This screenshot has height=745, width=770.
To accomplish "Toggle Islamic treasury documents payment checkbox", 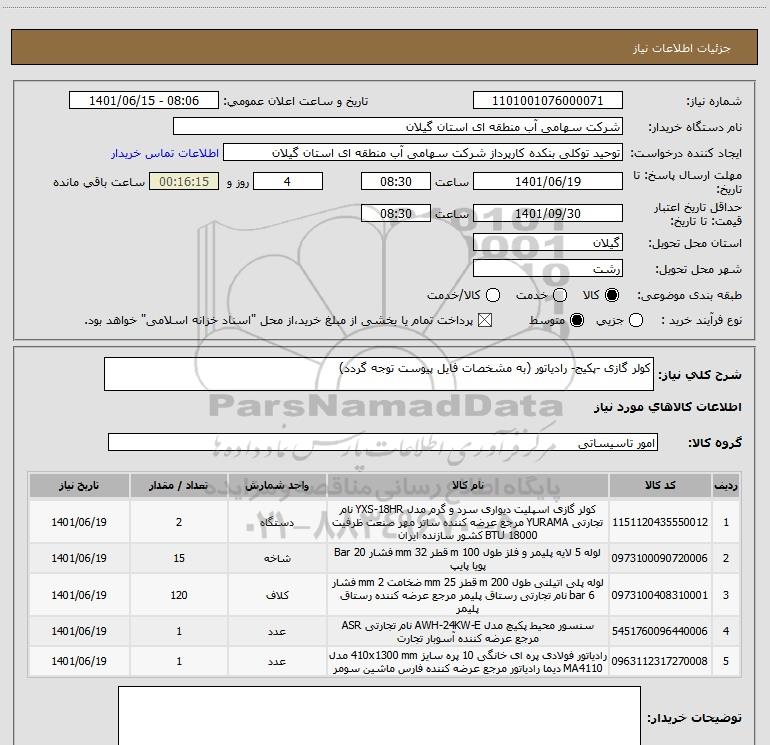I will [x=485, y=320].
